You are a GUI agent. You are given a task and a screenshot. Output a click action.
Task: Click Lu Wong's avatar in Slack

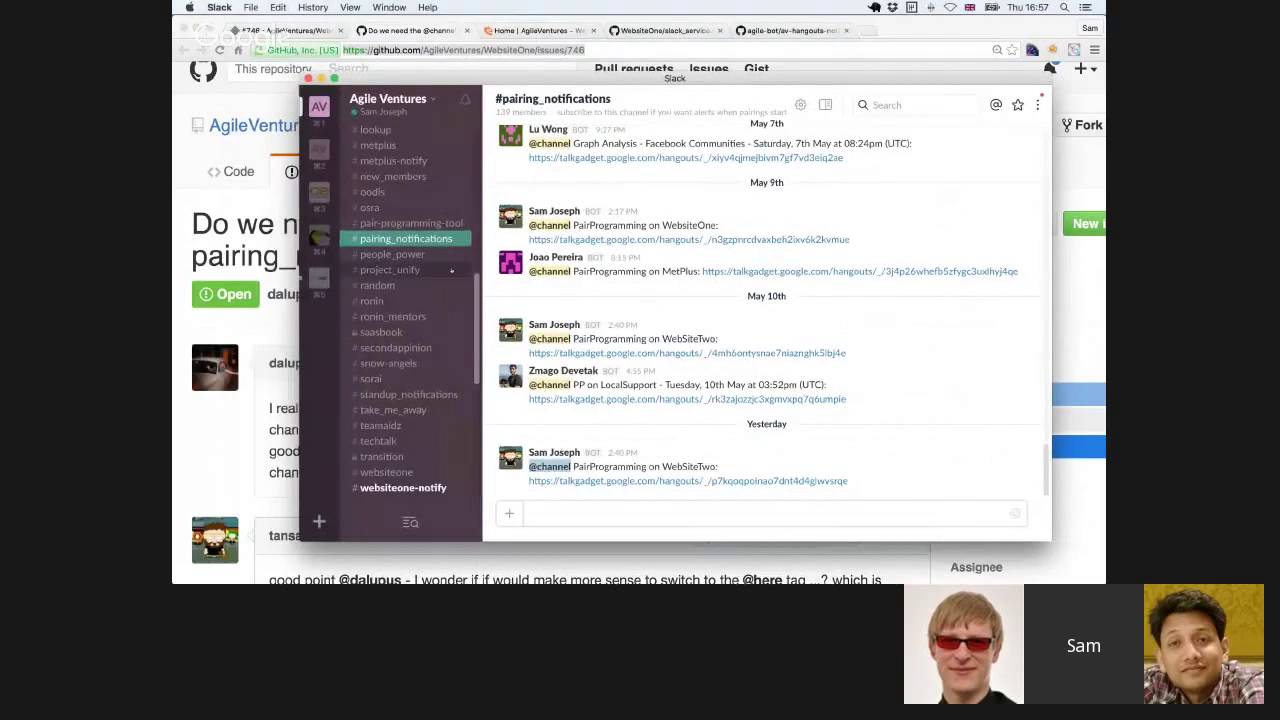511,135
